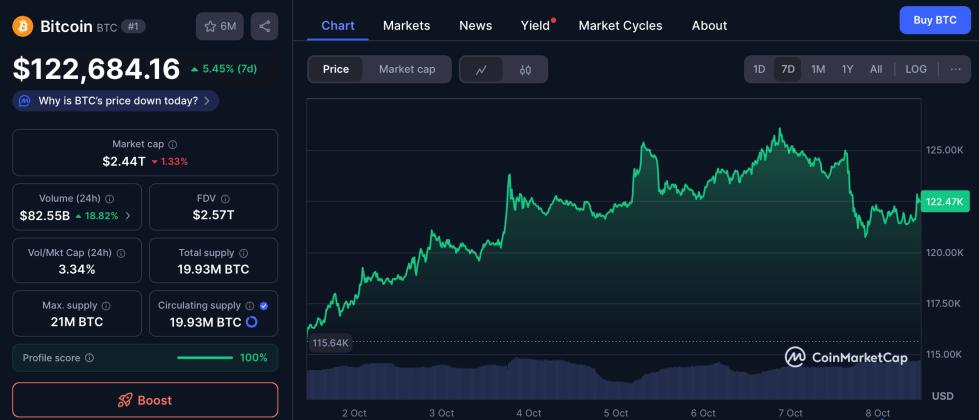This screenshot has height=420, width=979.
Task: Select the 1D time range
Action: click(x=759, y=69)
